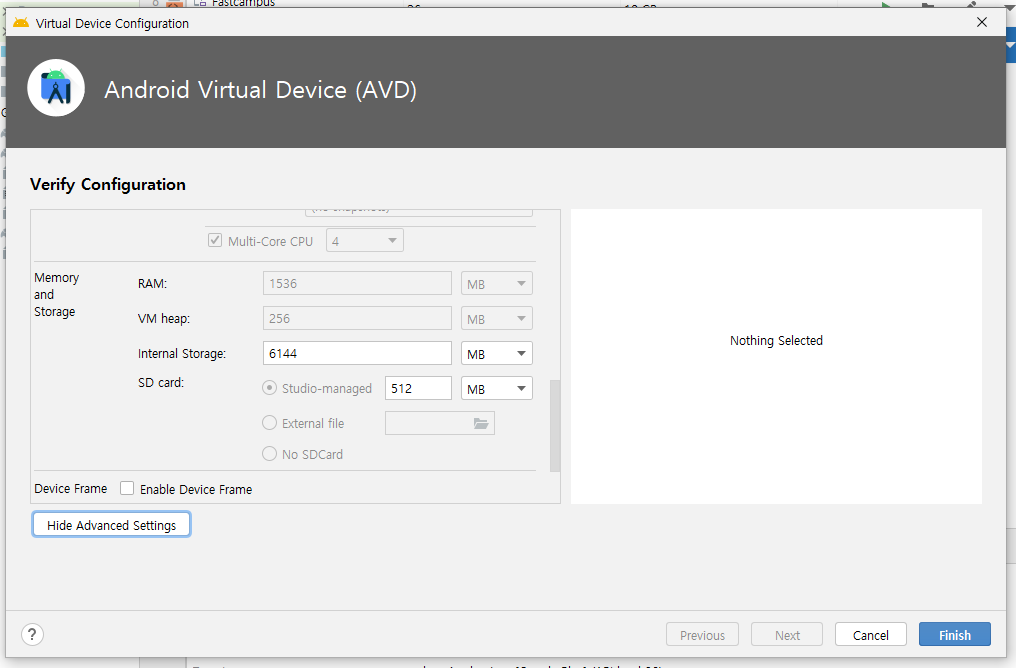This screenshot has height=668, width=1016.
Task: Open the help question mark icon
Action: 32,634
